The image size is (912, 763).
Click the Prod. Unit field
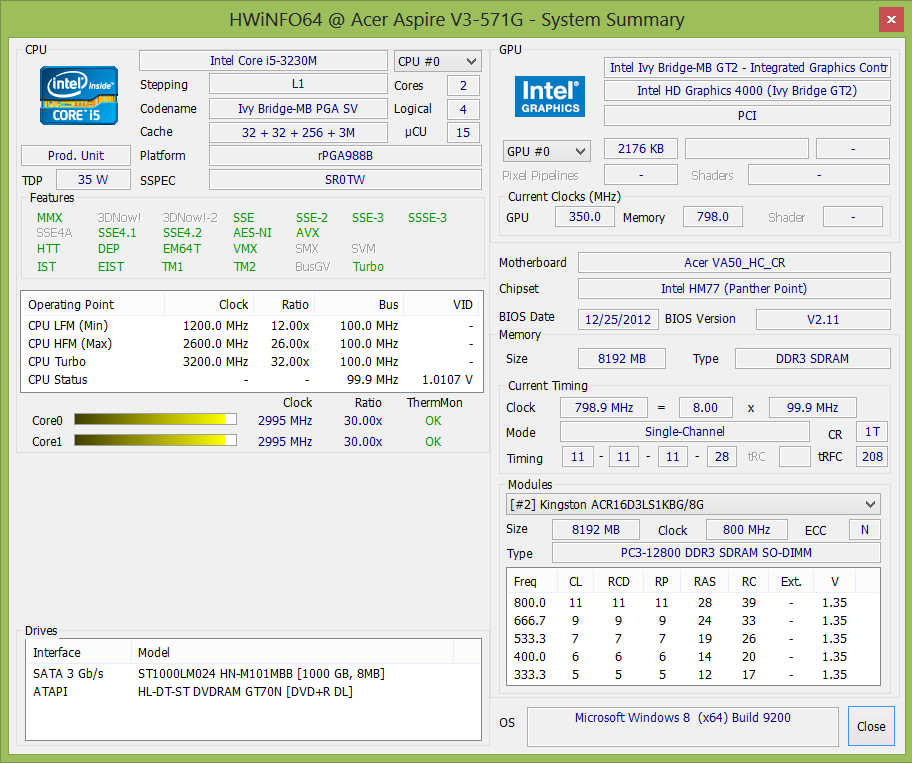pyautogui.click(x=76, y=155)
